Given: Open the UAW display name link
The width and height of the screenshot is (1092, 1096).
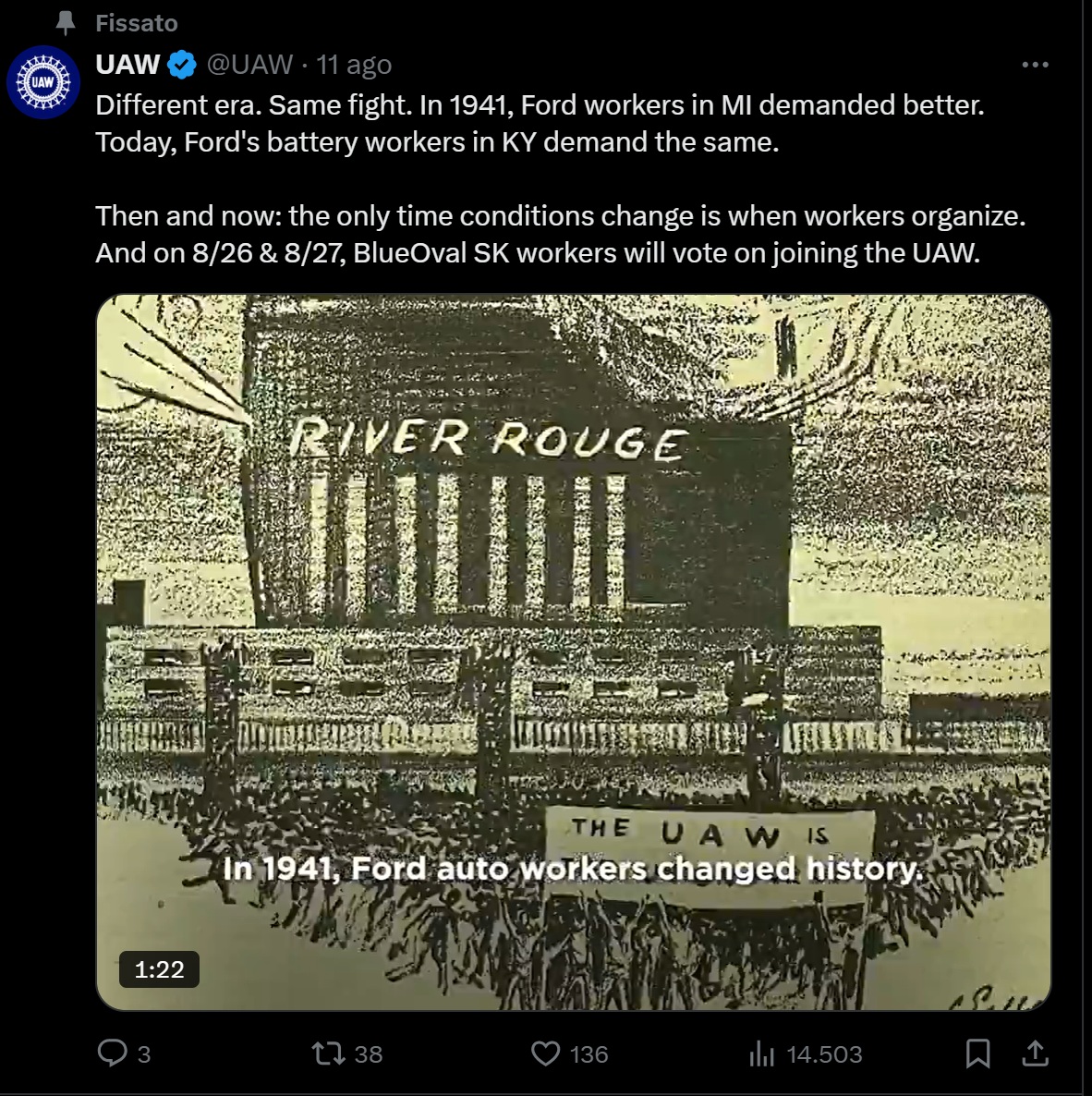Looking at the screenshot, I should click(127, 65).
